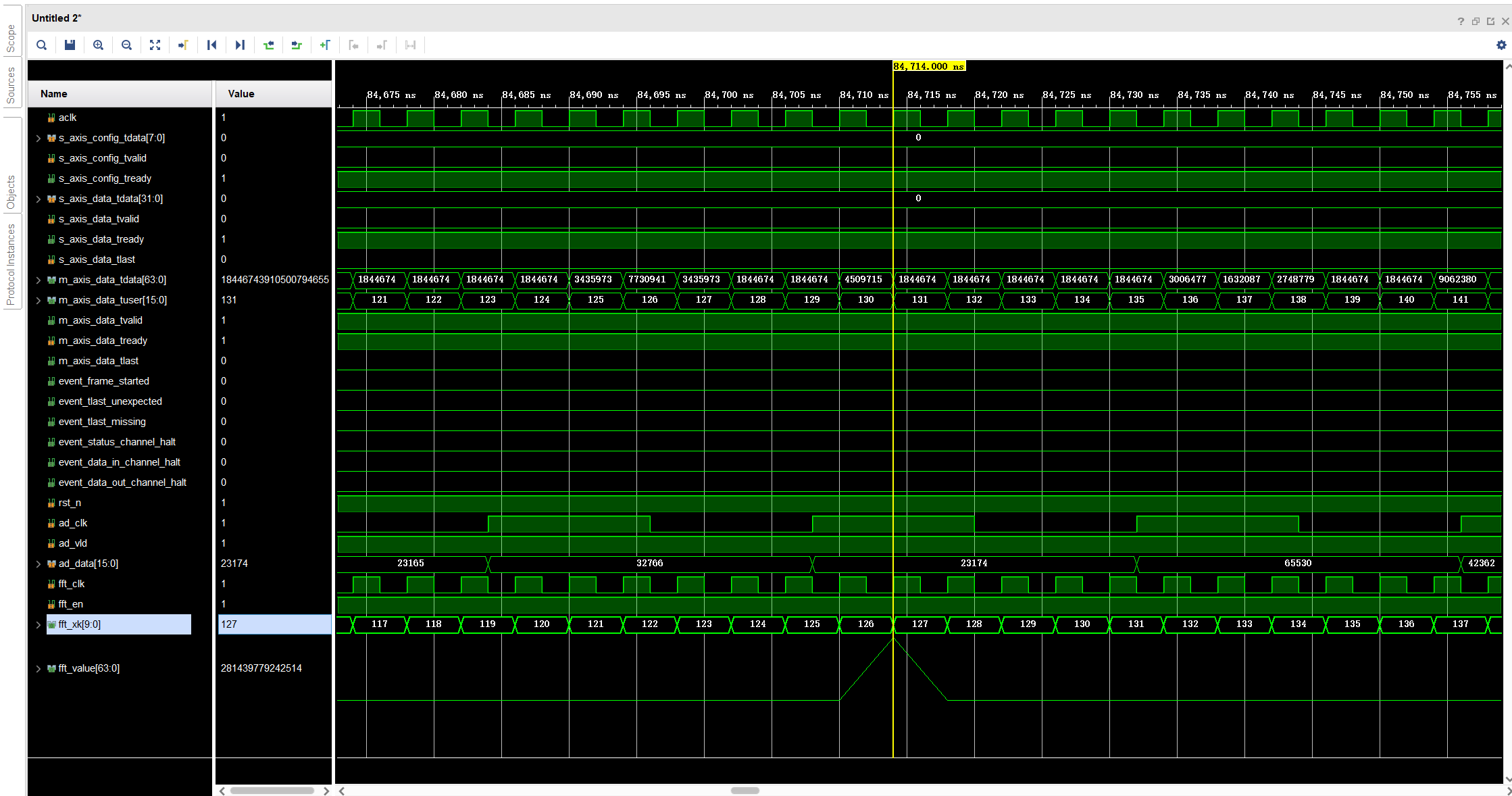Viewport: 1512px width, 796px height.
Task: Click the Search magnifier icon in toolbar
Action: (x=42, y=45)
